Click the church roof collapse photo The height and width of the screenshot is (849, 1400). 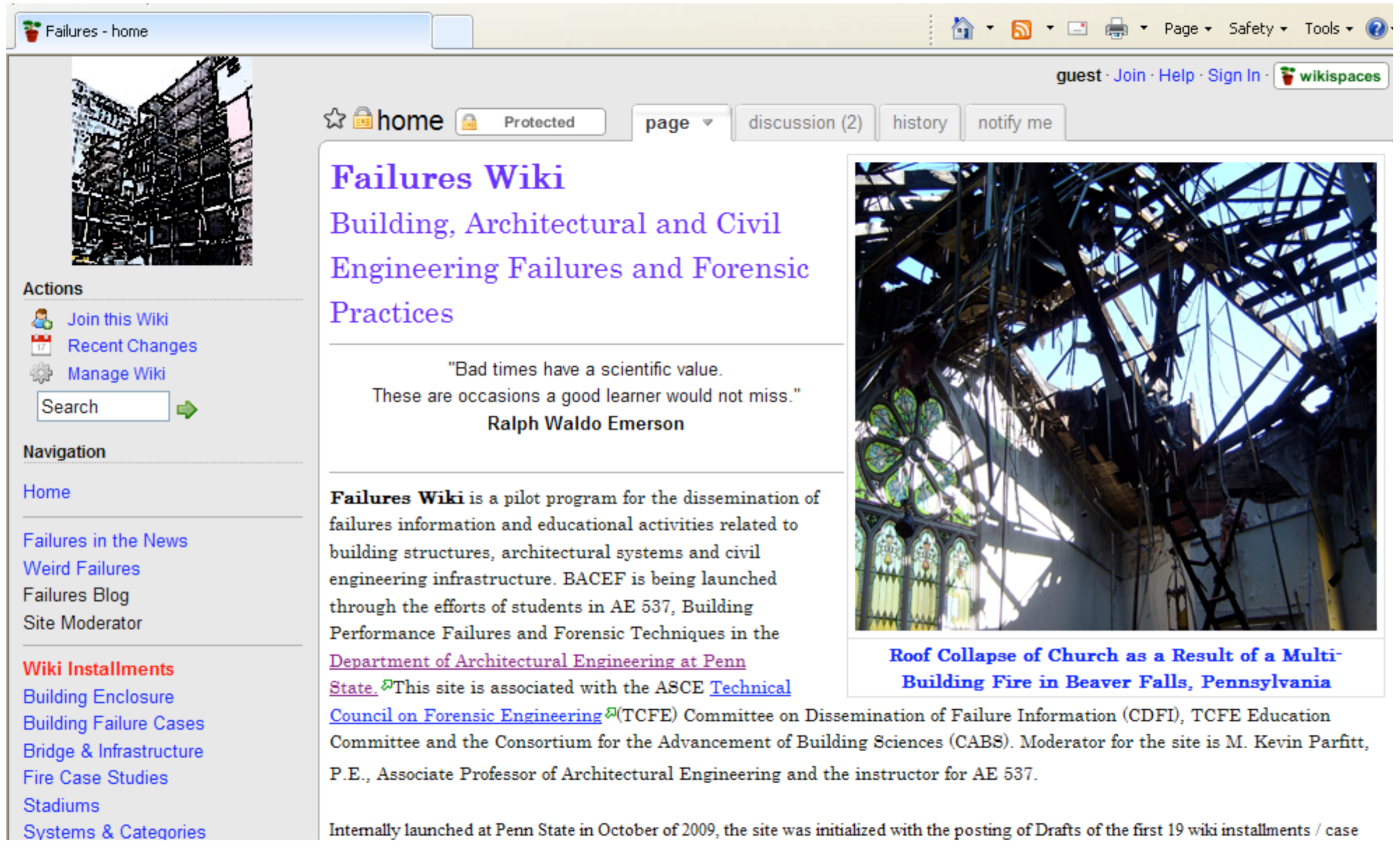coord(1115,396)
